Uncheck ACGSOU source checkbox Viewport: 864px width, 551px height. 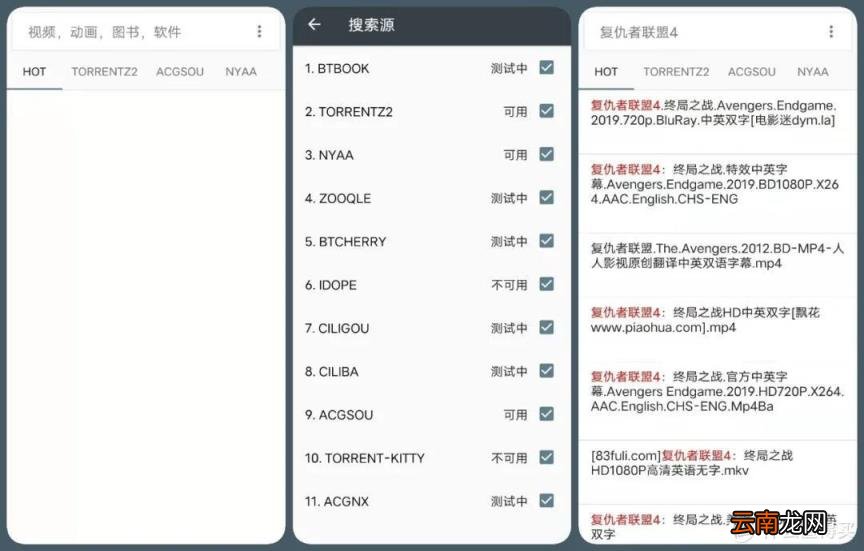click(x=547, y=414)
